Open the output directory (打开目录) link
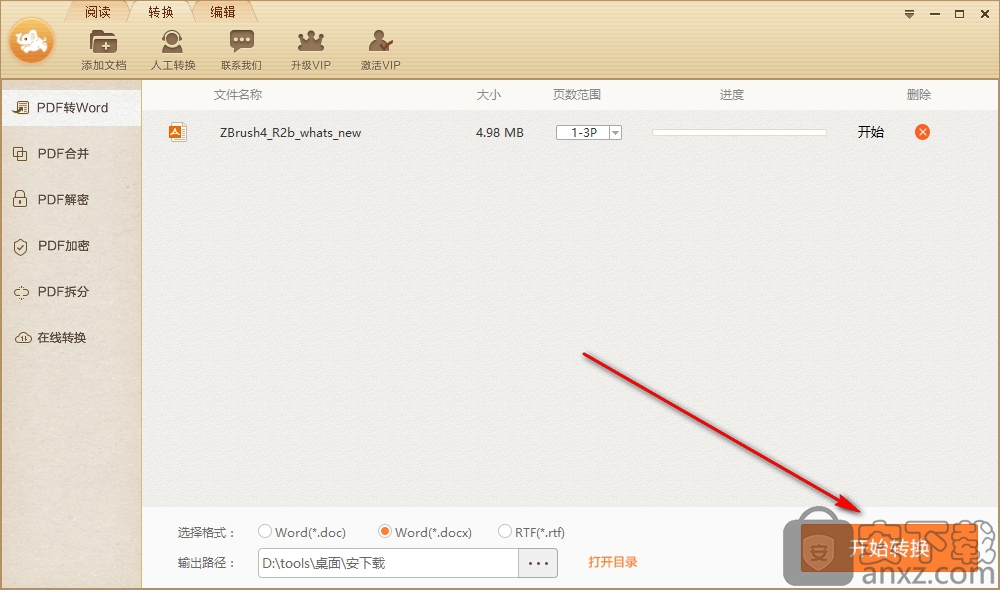 pos(612,562)
